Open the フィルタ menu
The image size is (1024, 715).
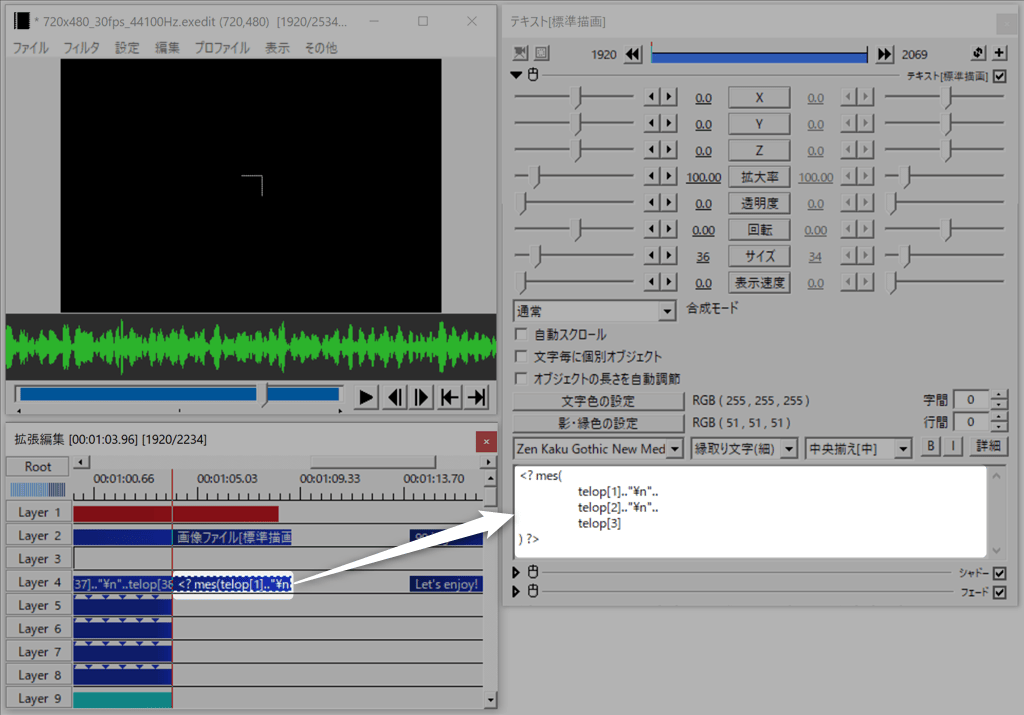[x=81, y=47]
